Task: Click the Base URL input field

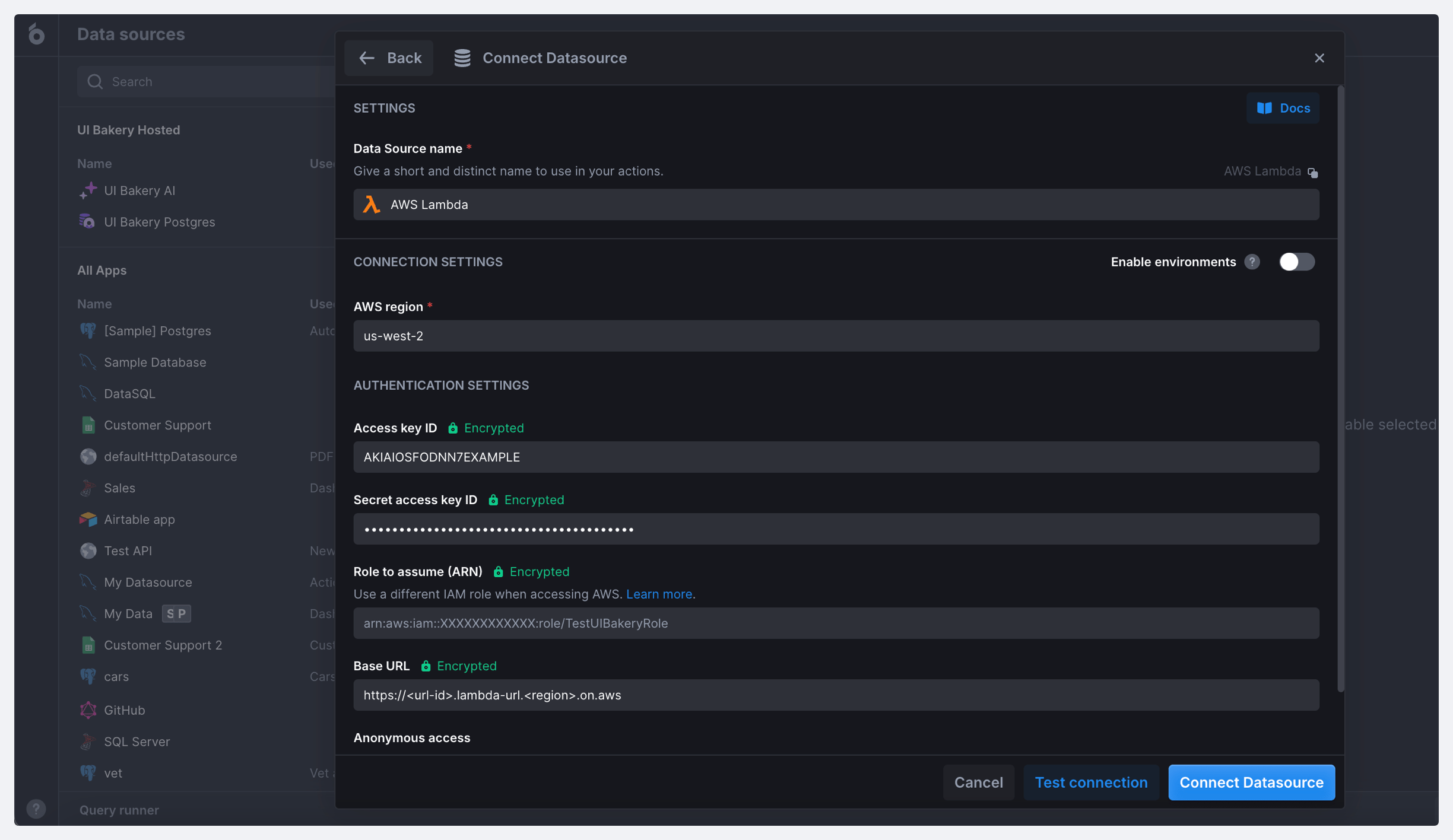Action: 836,695
